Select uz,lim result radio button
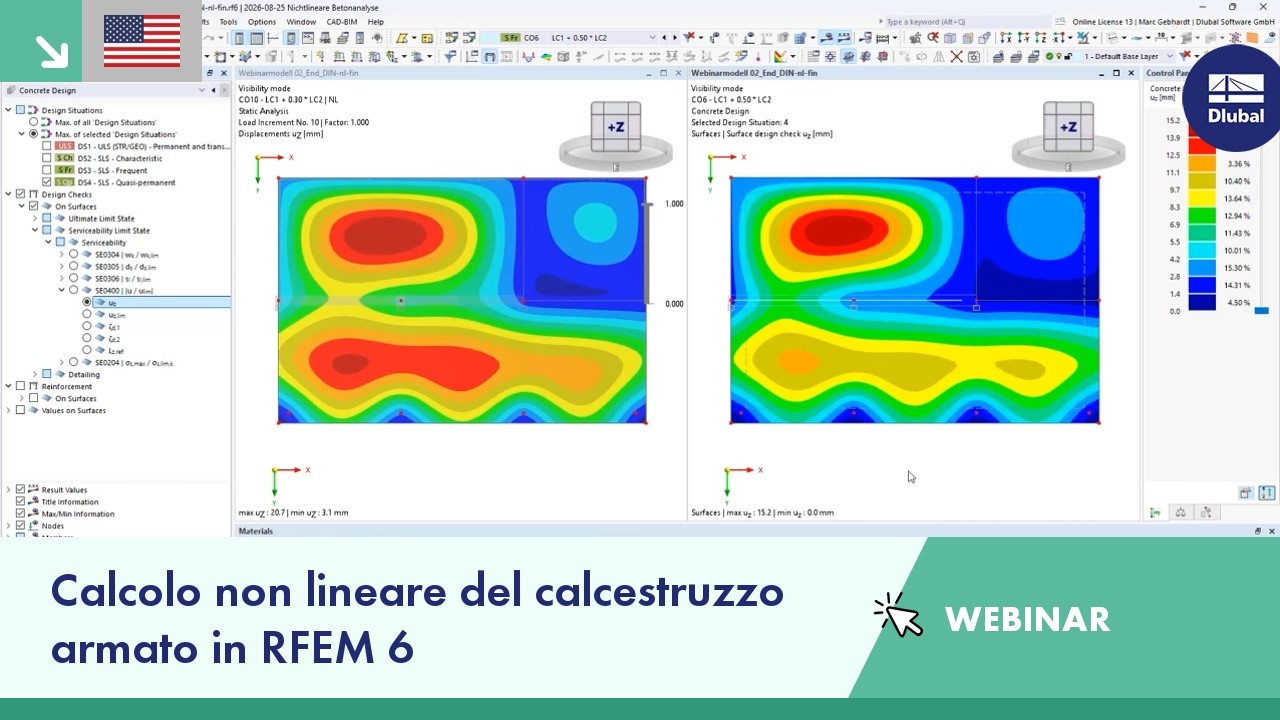Image resolution: width=1280 pixels, height=720 pixels. tap(86, 314)
